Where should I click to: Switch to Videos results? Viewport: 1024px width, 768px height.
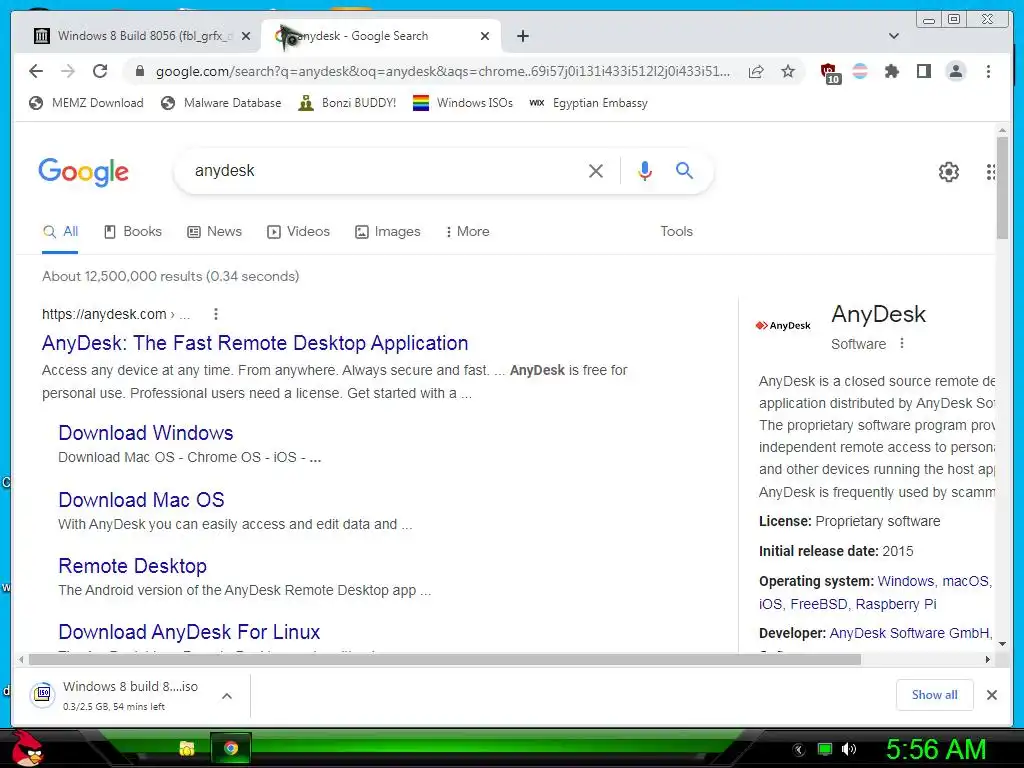(298, 231)
